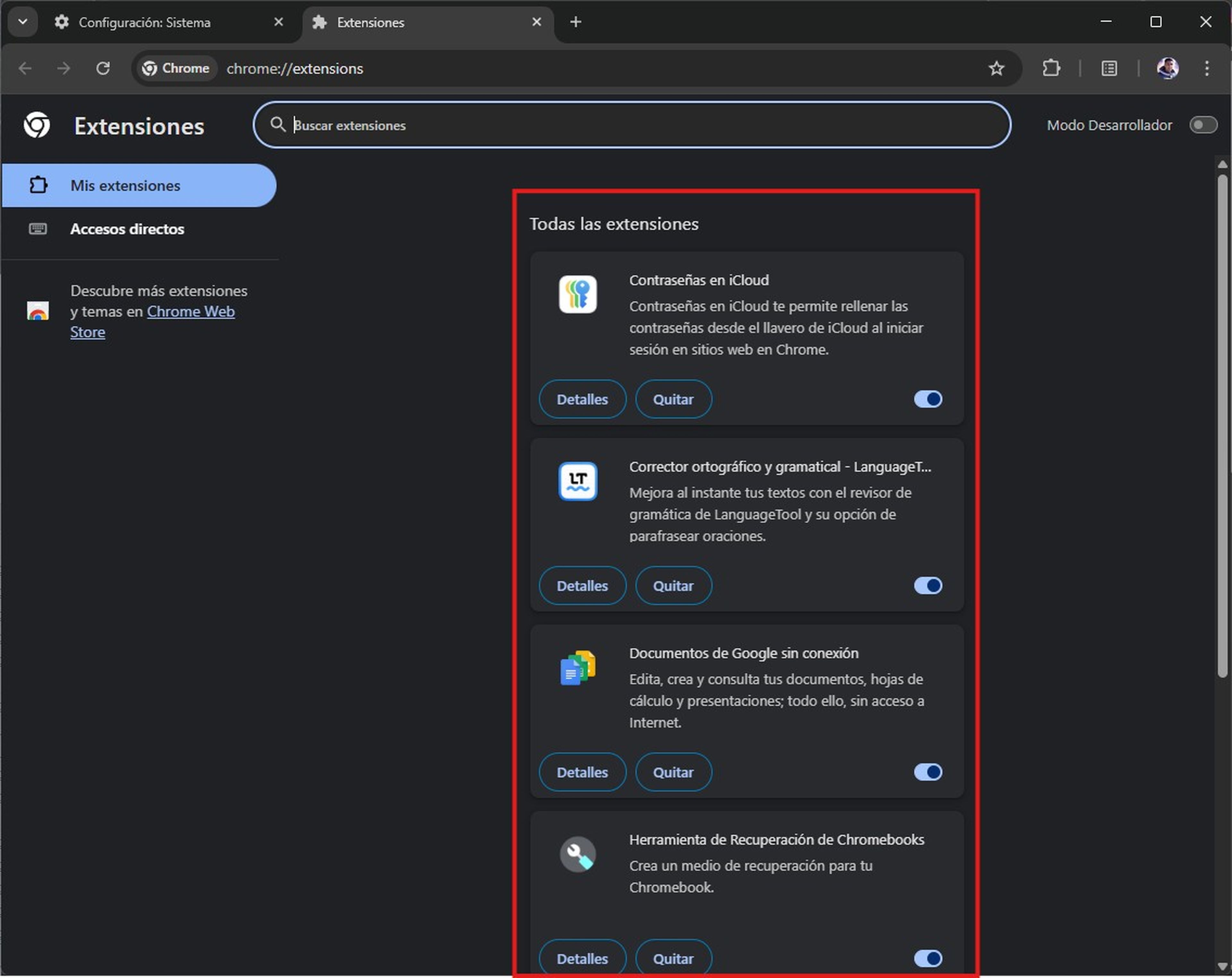Click the scrollbar up arrow
The image size is (1232, 978).
point(1222,165)
